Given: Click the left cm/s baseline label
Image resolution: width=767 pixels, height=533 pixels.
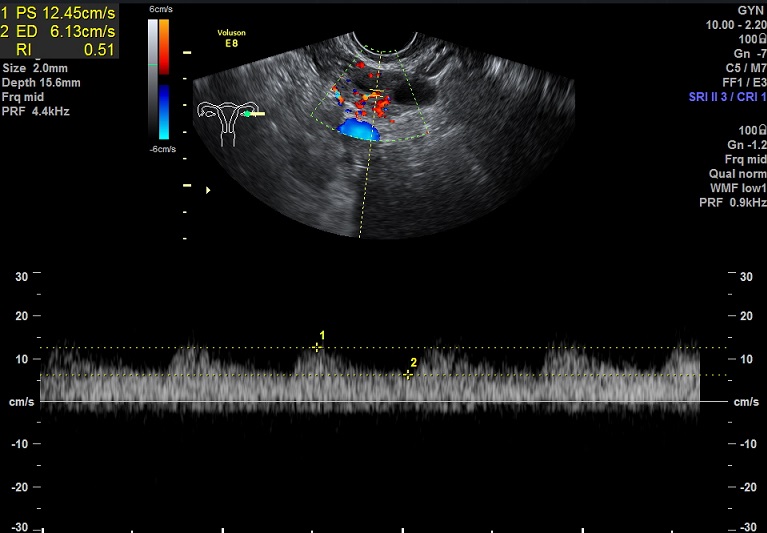Looking at the screenshot, I should [x=21, y=401].
